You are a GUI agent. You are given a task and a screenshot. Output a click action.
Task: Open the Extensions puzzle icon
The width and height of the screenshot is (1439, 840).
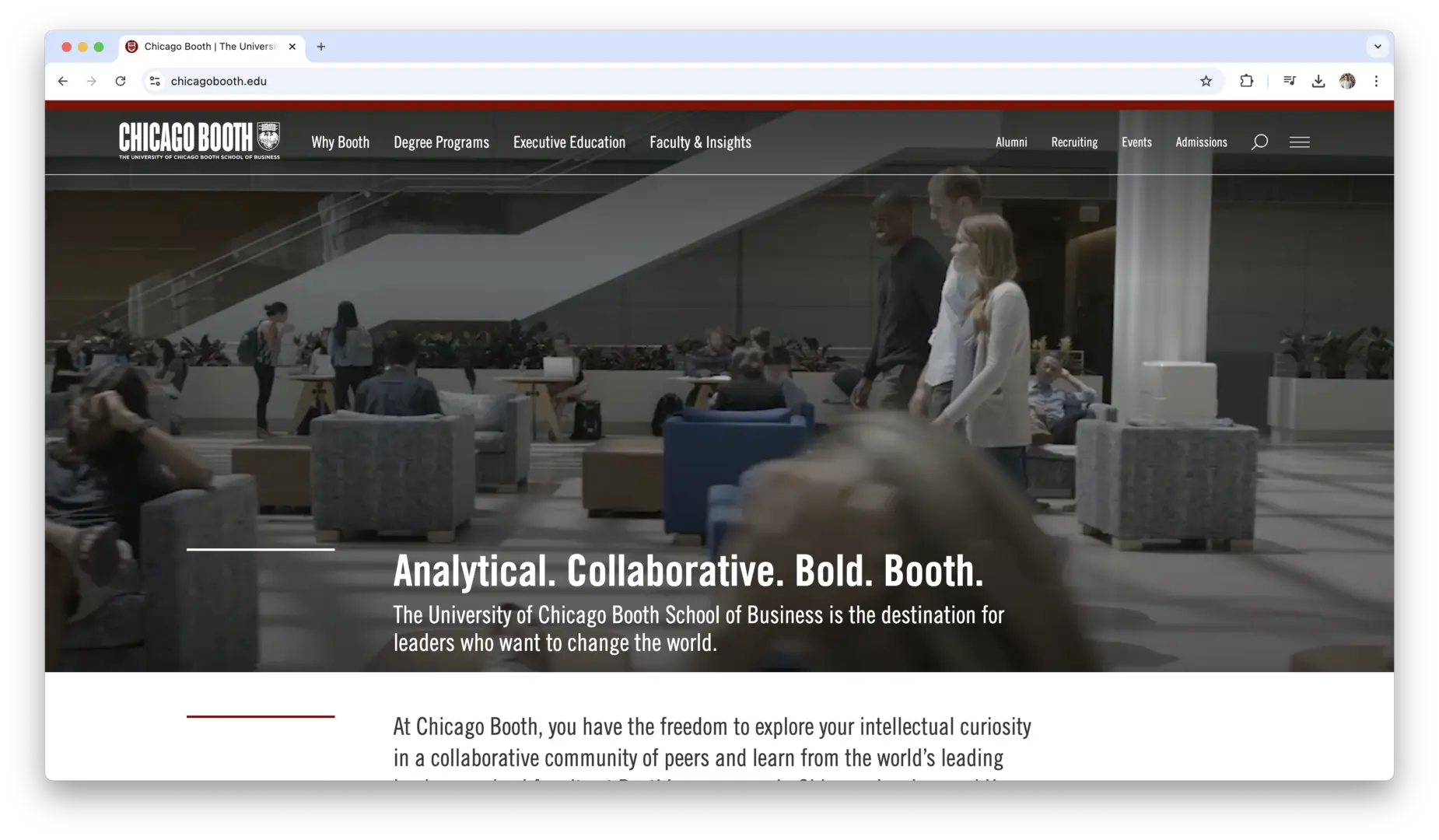(1246, 81)
